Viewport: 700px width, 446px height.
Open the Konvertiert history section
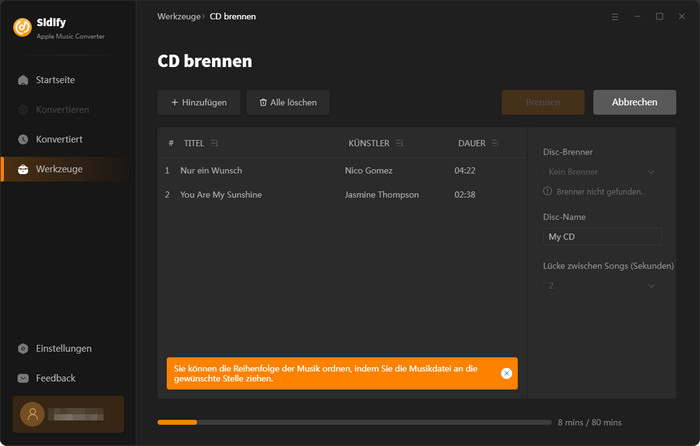[x=50, y=139]
